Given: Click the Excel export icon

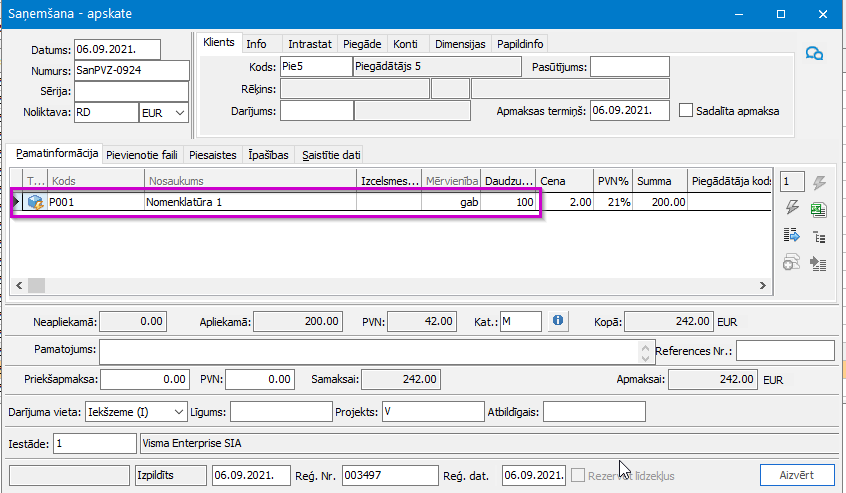Looking at the screenshot, I should [818, 209].
